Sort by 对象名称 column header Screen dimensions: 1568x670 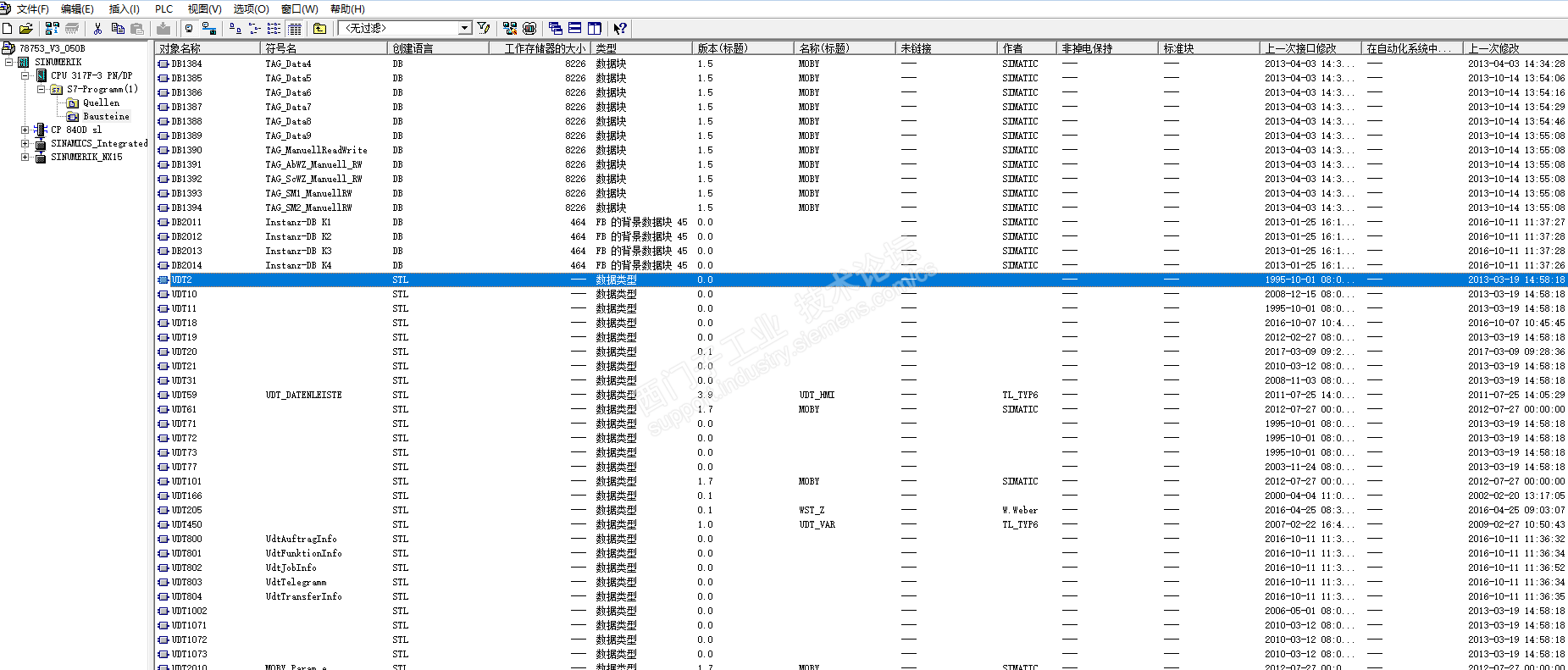(208, 48)
